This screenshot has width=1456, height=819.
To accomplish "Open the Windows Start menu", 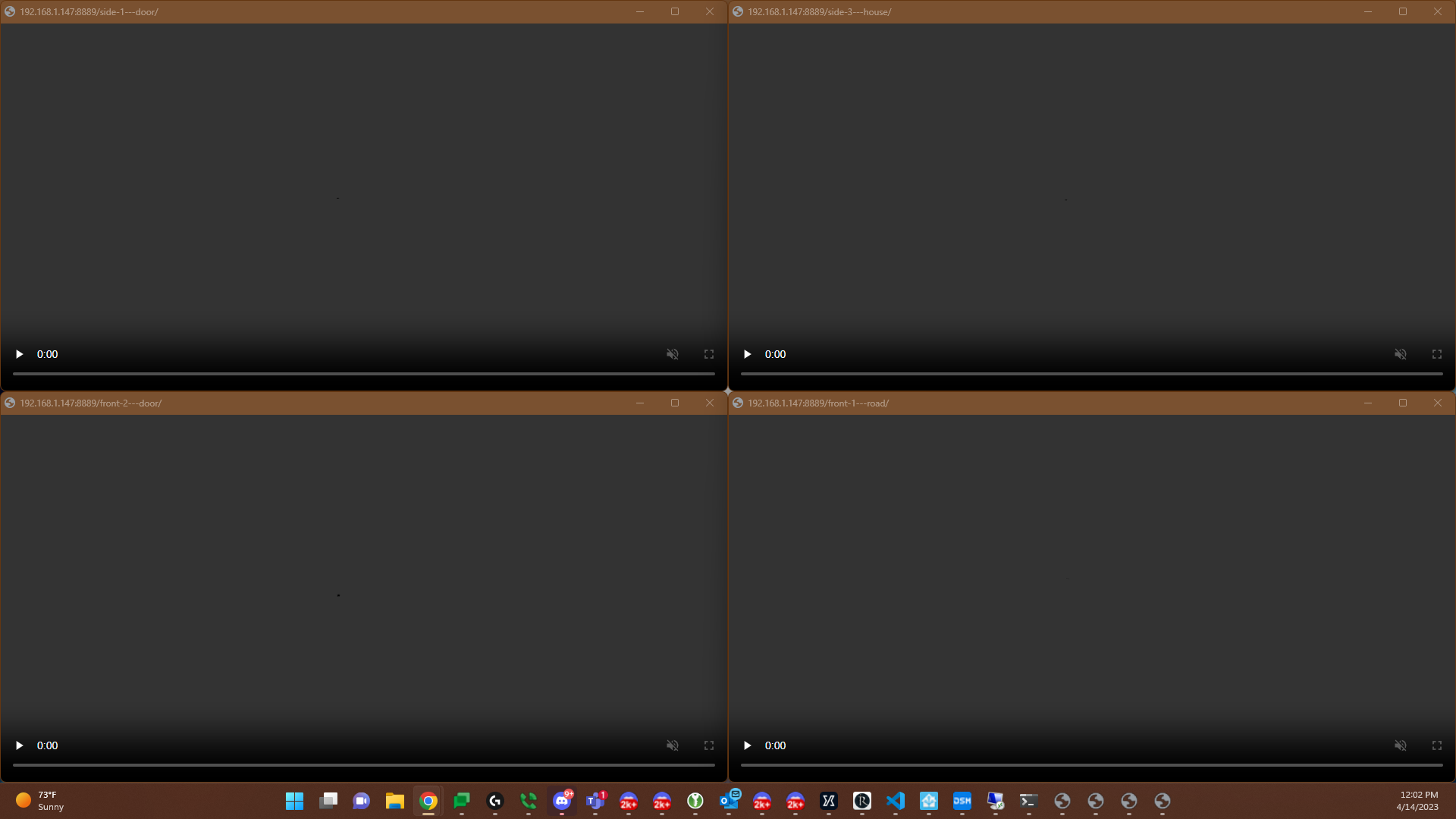I will point(294,802).
